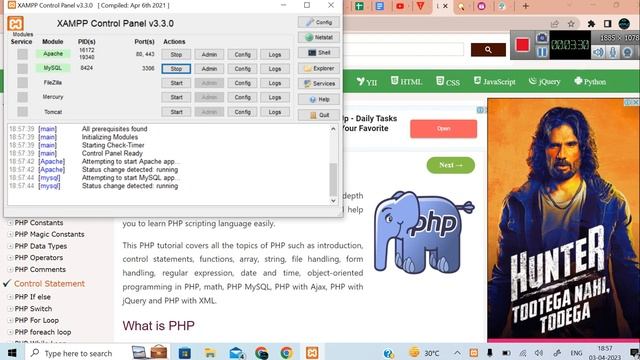This screenshot has height=360, width=640.
Task: Toggle MySQL service checkbox
Action: (22, 68)
